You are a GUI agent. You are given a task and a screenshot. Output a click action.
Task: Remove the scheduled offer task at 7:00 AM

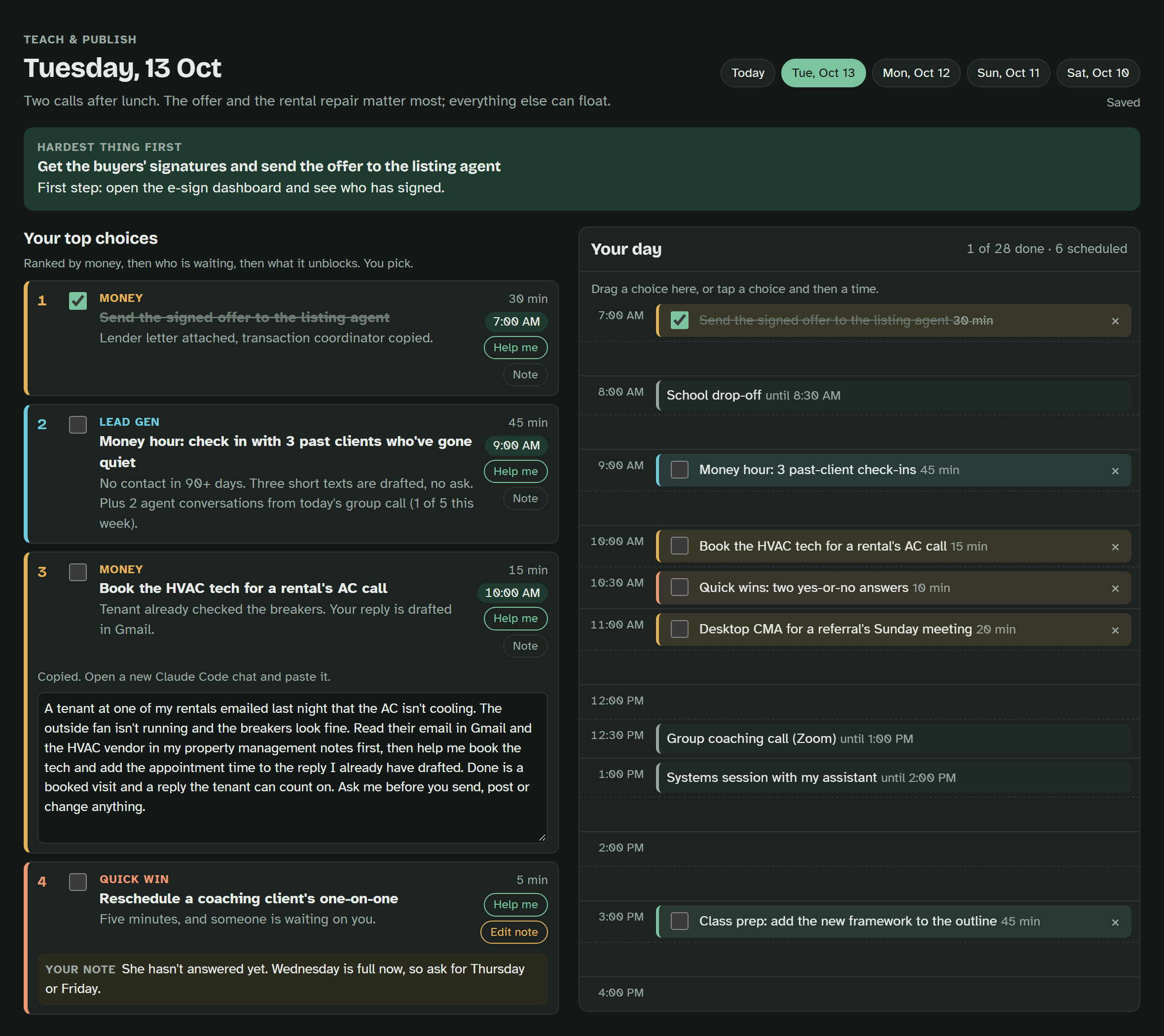coord(1115,321)
